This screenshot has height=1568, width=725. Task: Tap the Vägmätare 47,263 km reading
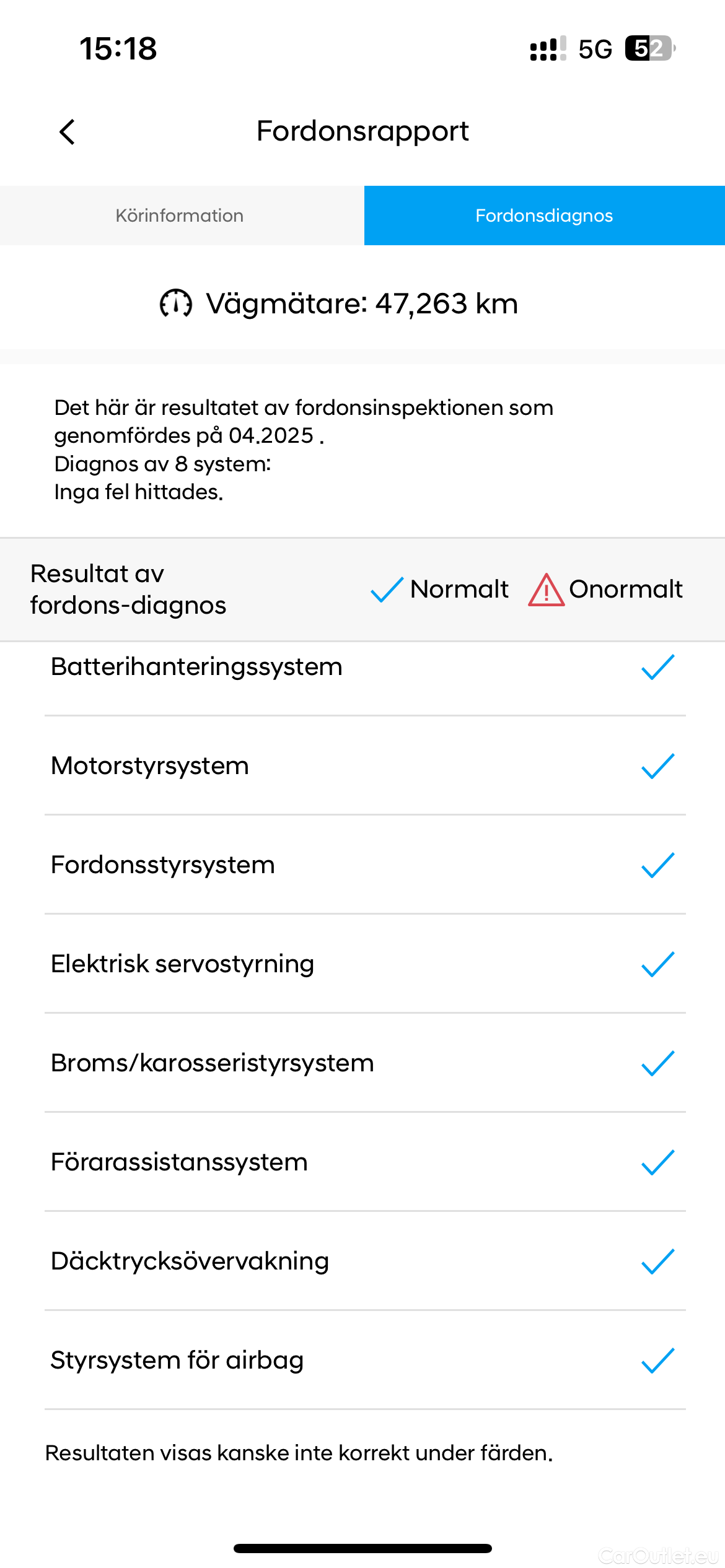(x=362, y=303)
